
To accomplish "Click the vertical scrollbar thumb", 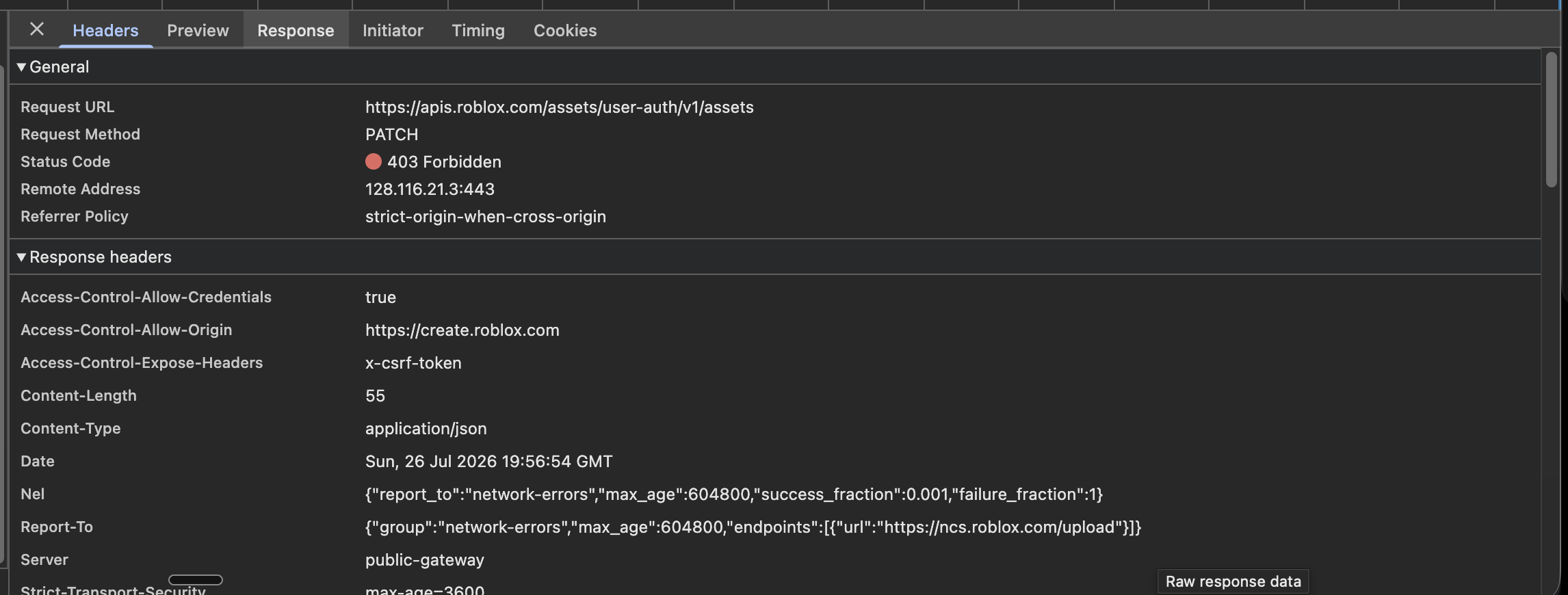I will pos(1551,119).
